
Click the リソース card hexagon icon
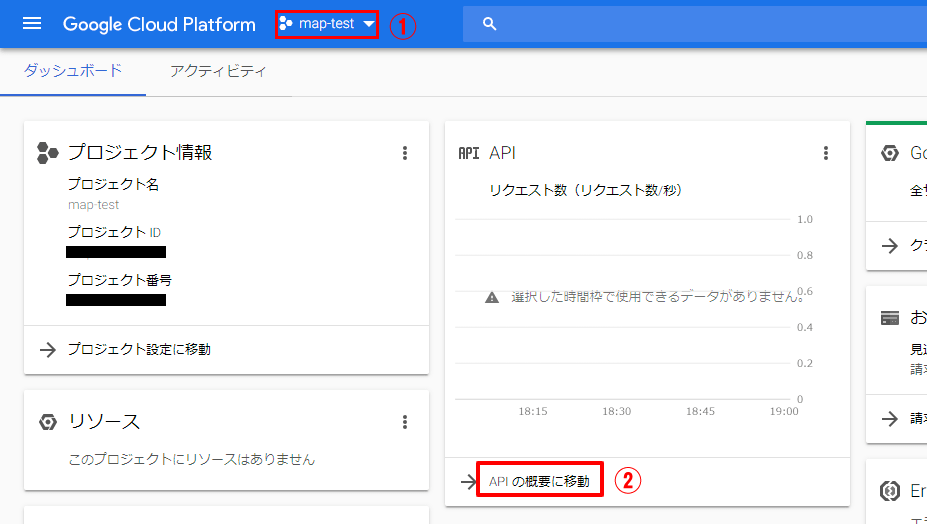pyautogui.click(x=48, y=422)
